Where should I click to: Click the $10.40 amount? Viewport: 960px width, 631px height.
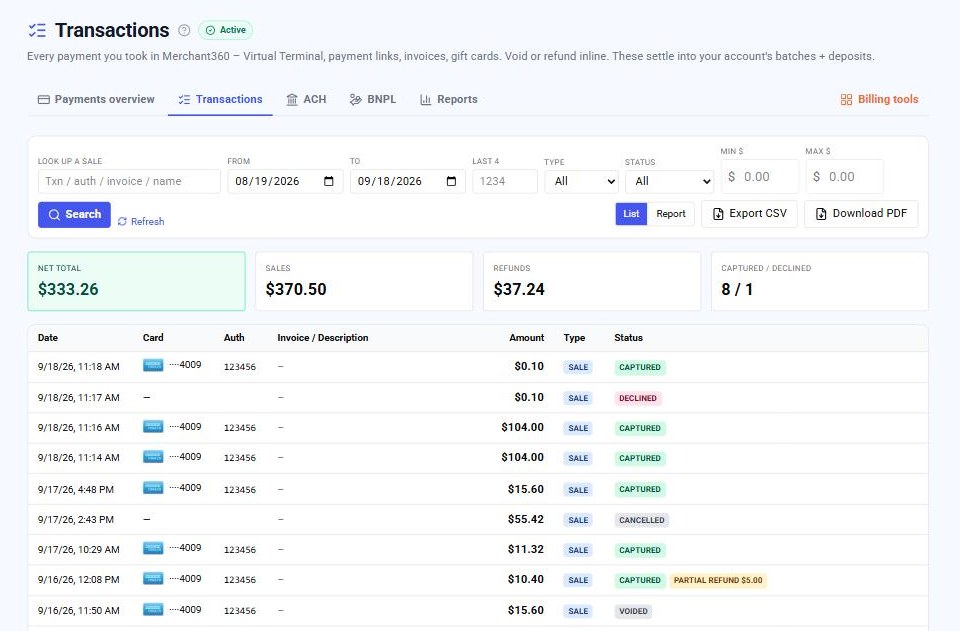[525, 579]
